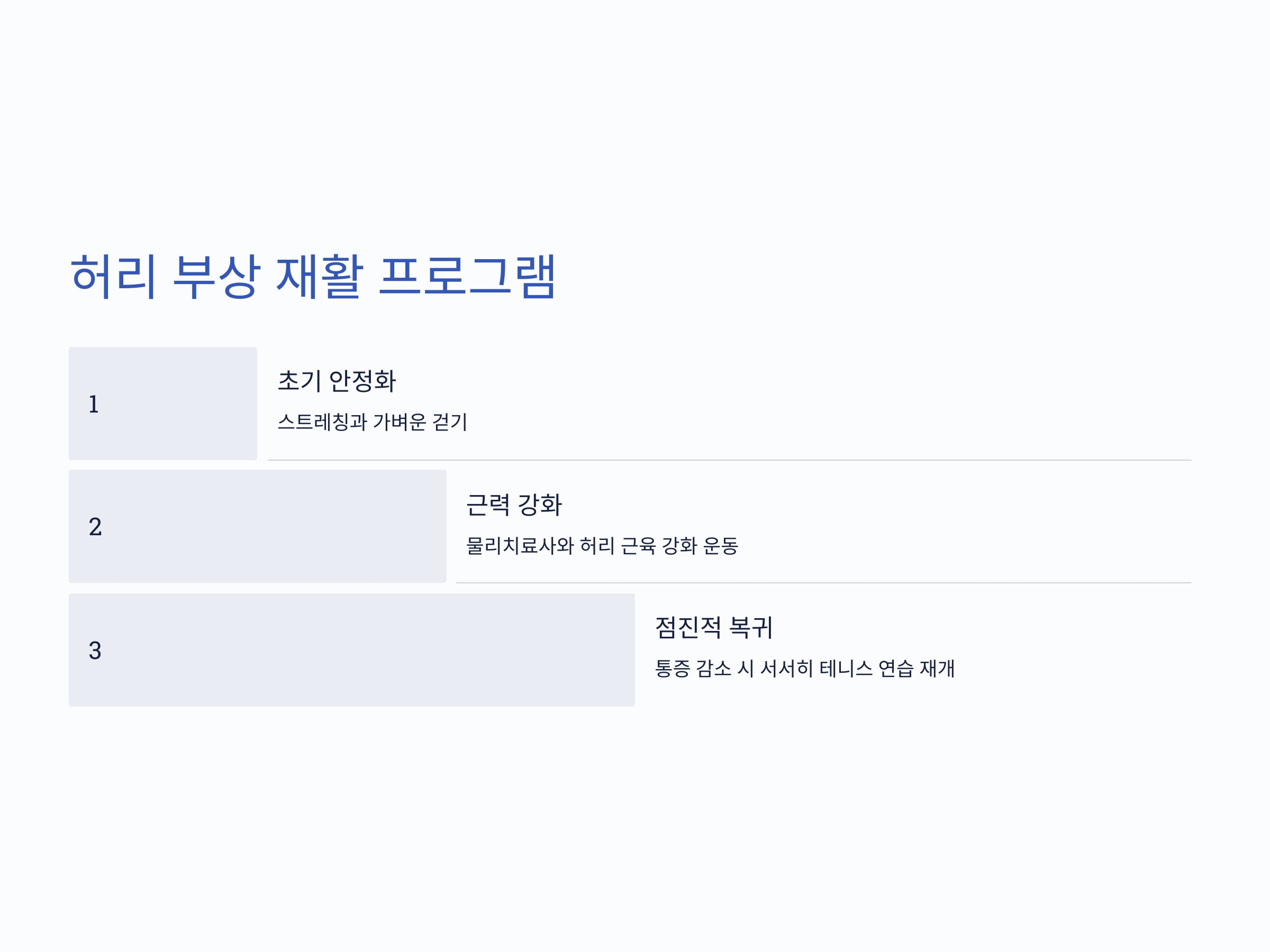
Task: Click the number 3 step label
Action: [95, 650]
